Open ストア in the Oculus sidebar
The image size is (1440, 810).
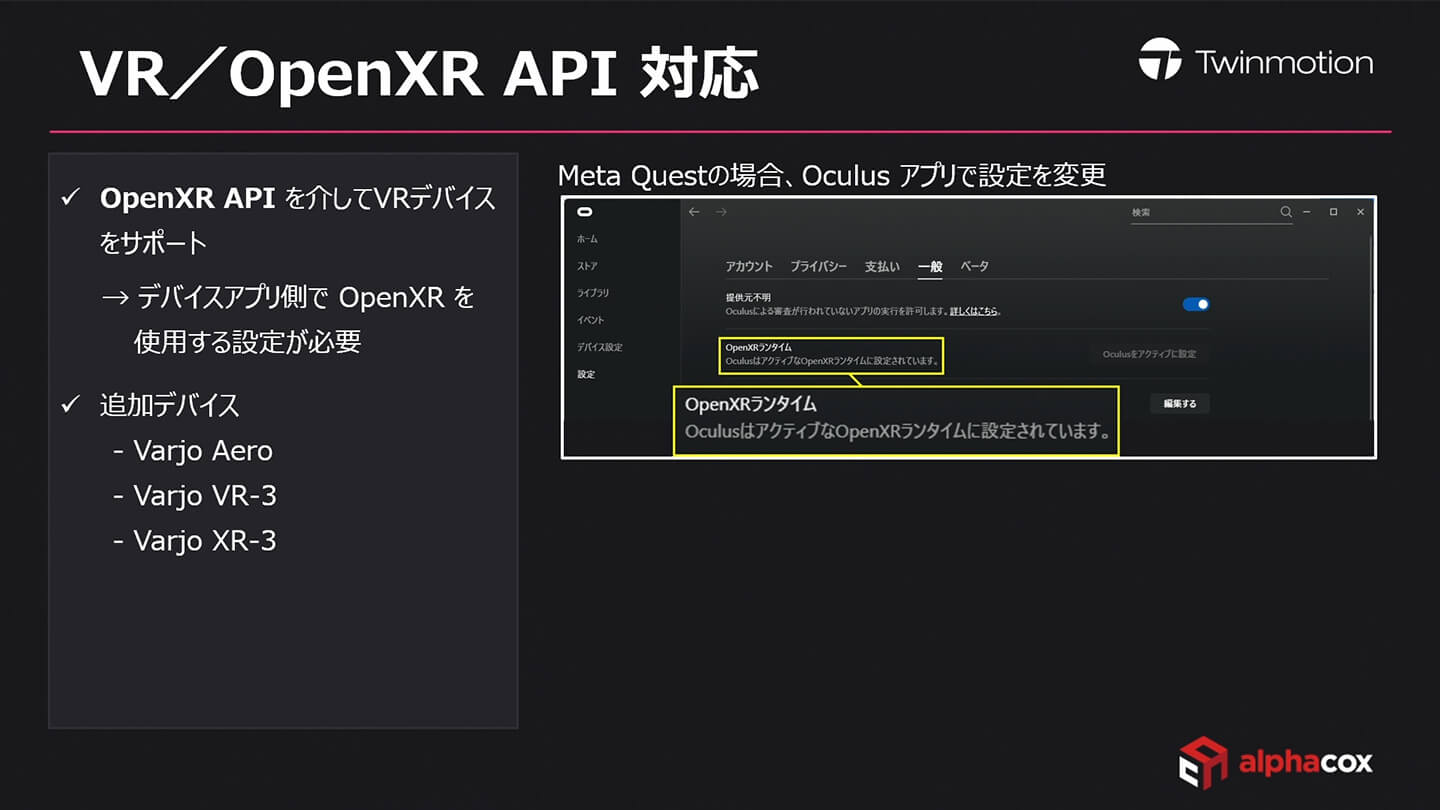pyautogui.click(x=588, y=266)
